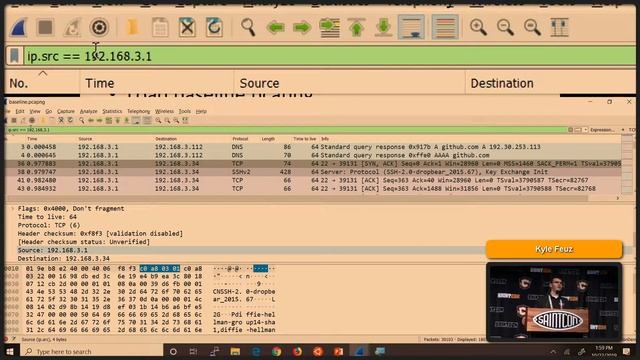
Task: Open the Telephony menu in Wireshark
Action: [138, 111]
